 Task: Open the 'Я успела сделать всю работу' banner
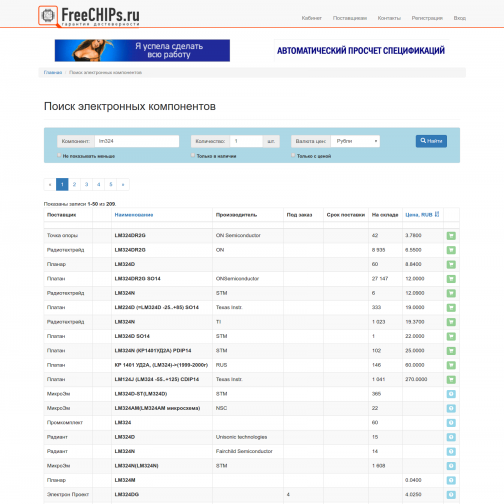[x=142, y=50]
